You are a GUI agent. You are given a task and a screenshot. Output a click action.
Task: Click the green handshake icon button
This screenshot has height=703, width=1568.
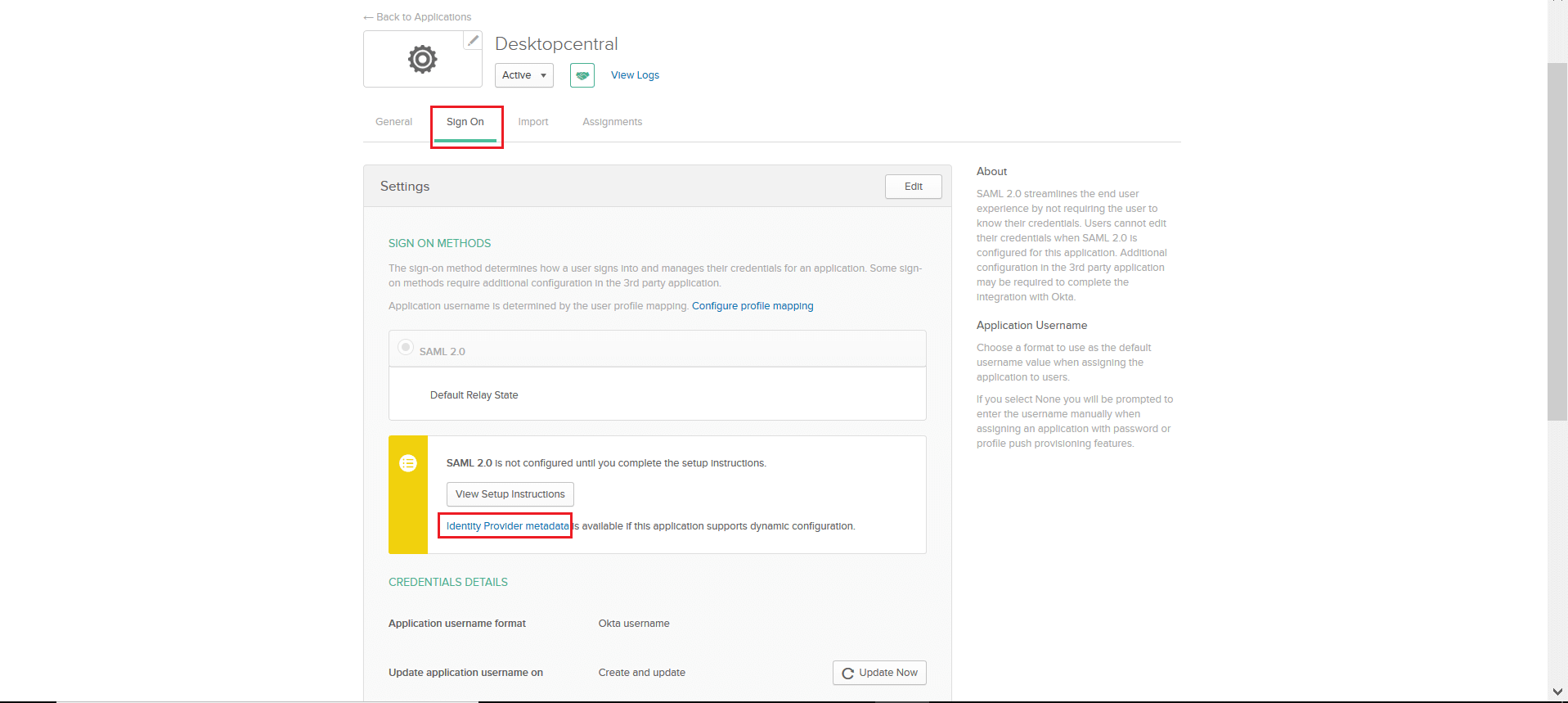pos(582,75)
